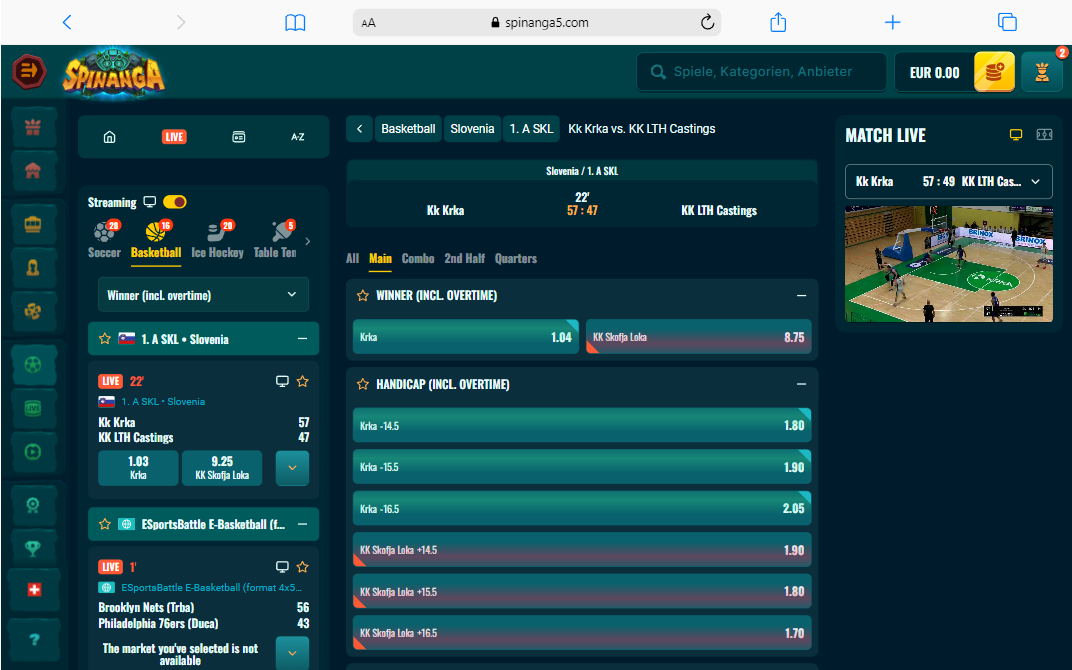Select the Soccer sport filter icon
Viewport: 1072px width, 670px height.
104,232
